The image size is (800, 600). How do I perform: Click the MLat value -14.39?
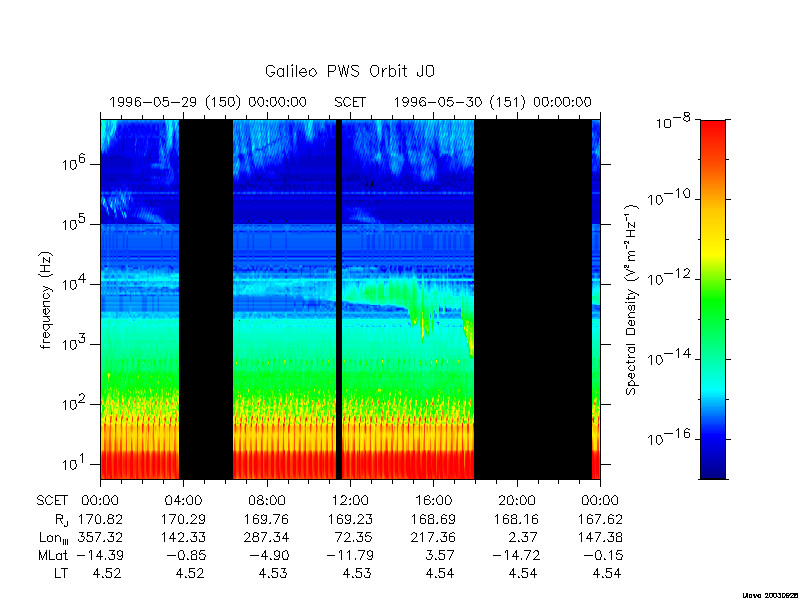click(100, 555)
